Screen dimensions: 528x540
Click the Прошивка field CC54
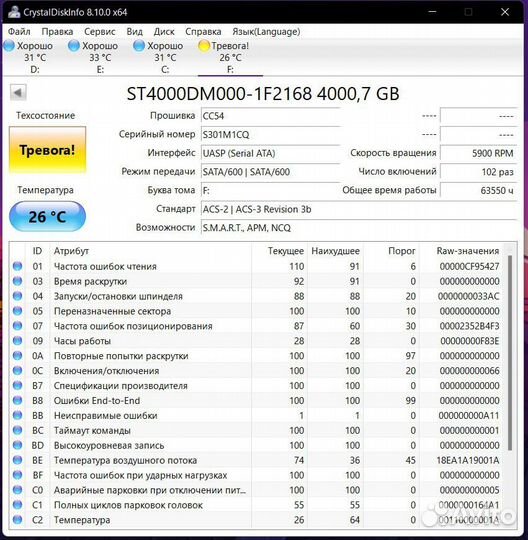pos(270,116)
